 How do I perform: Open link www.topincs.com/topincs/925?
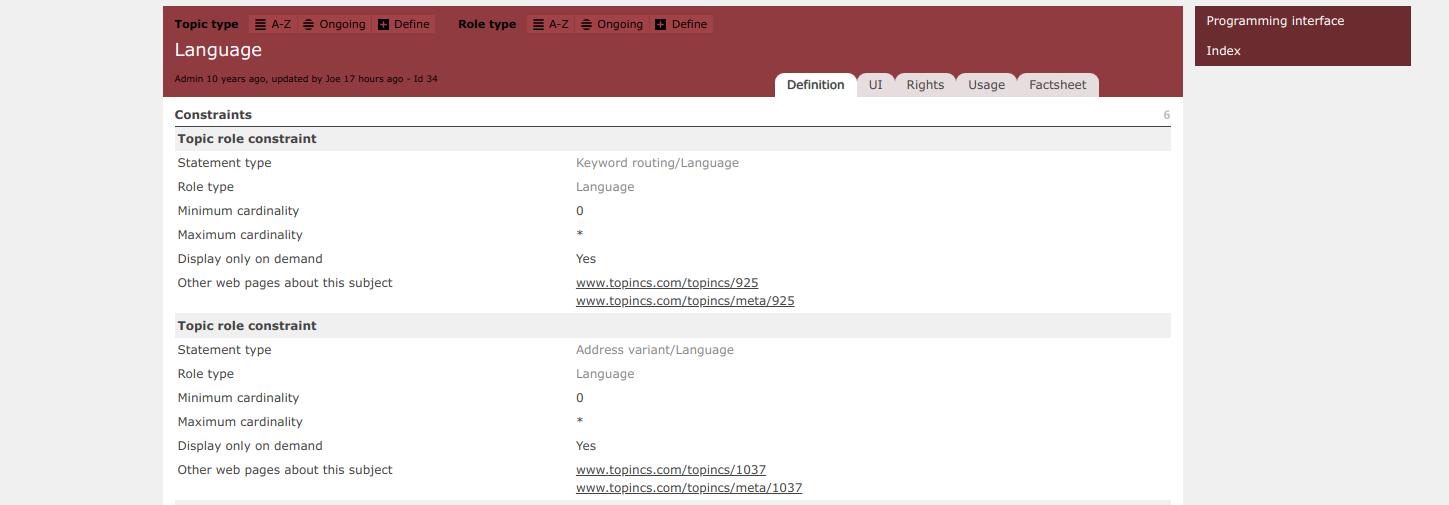click(x=667, y=283)
